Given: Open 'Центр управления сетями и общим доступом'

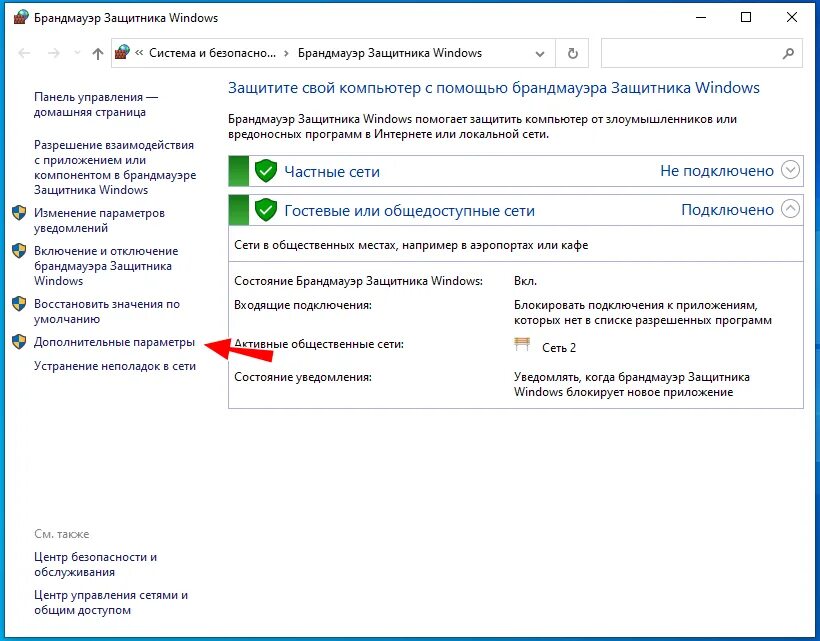Looking at the screenshot, I should click(x=111, y=602).
